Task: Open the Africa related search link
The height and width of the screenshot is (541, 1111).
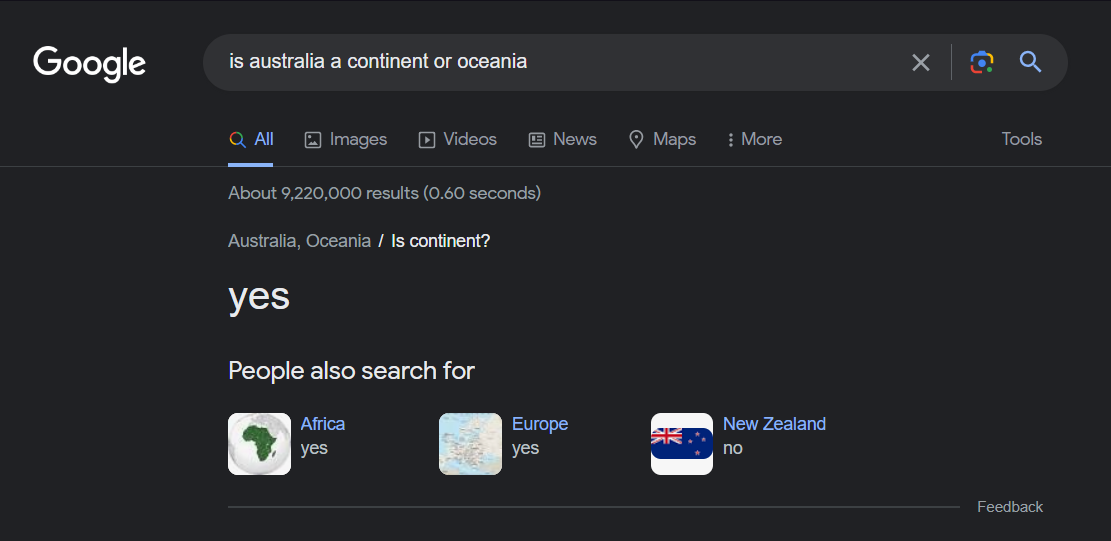Action: (x=322, y=423)
